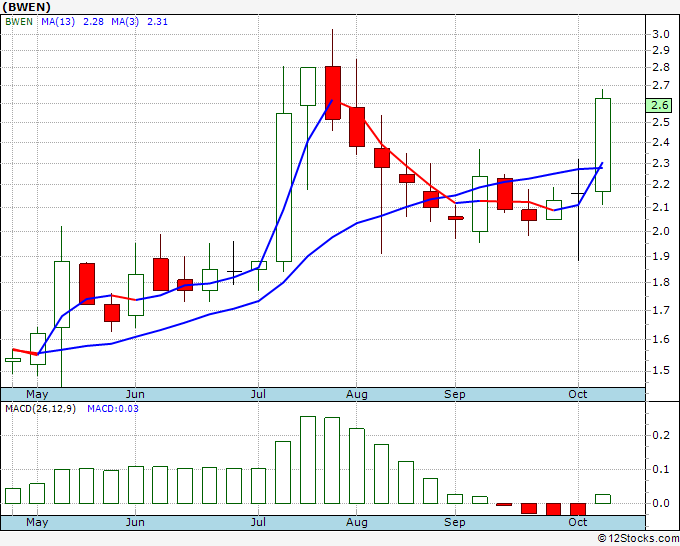Screen dimensions: 680x546
Task: Click the Sep marker on the price chart axis
Action: coord(455,394)
